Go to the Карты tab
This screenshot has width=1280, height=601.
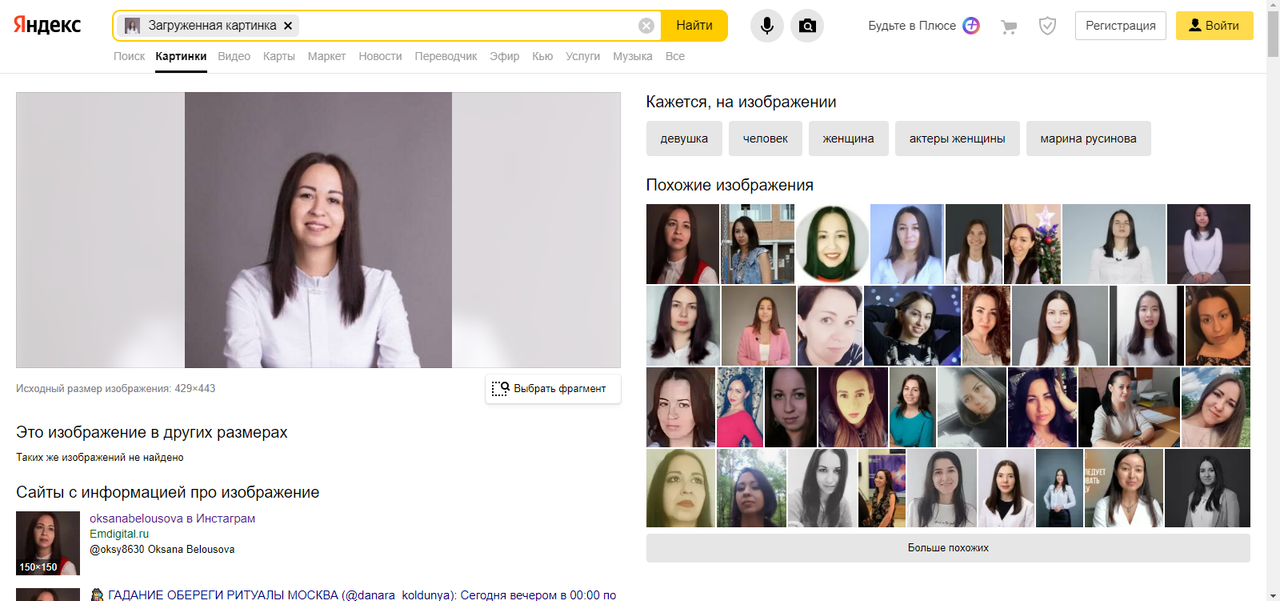(x=279, y=56)
